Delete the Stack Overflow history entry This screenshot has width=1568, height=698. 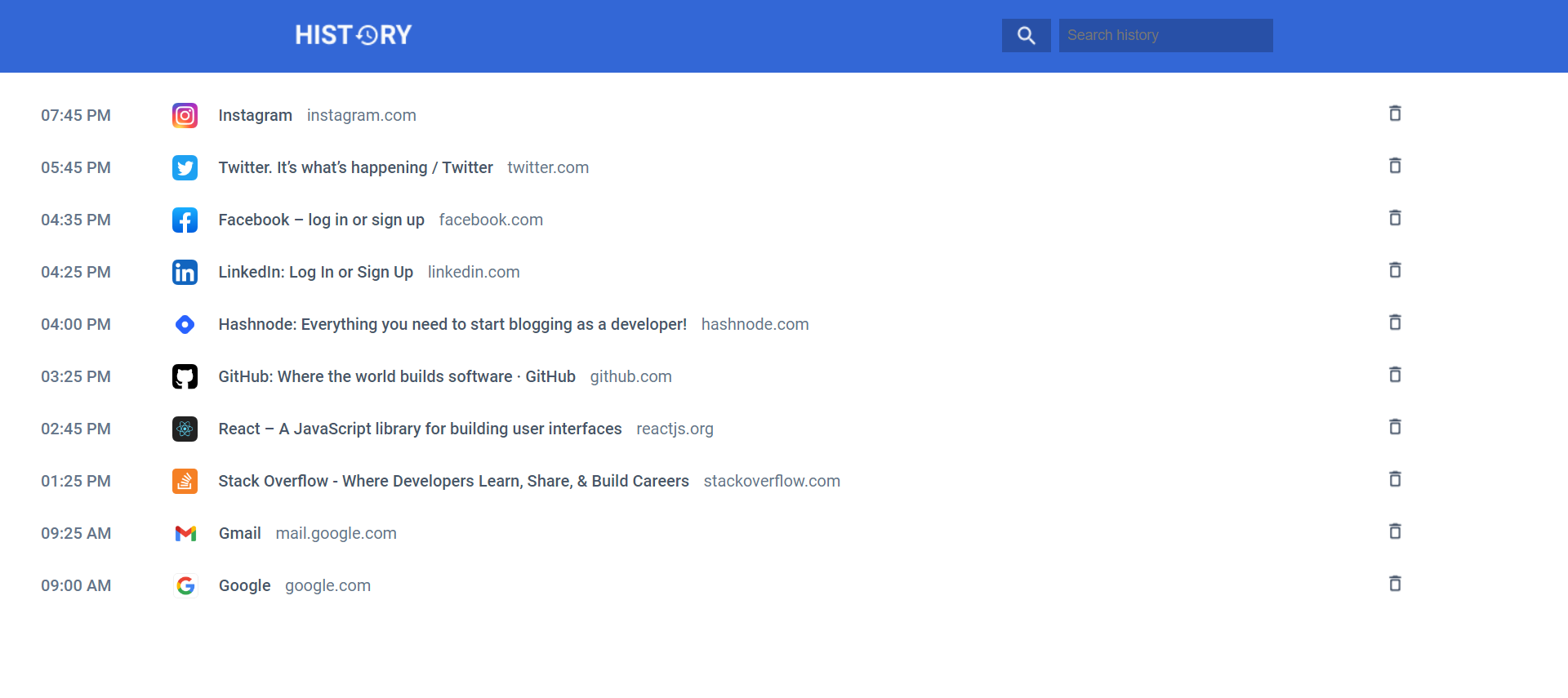(x=1395, y=479)
